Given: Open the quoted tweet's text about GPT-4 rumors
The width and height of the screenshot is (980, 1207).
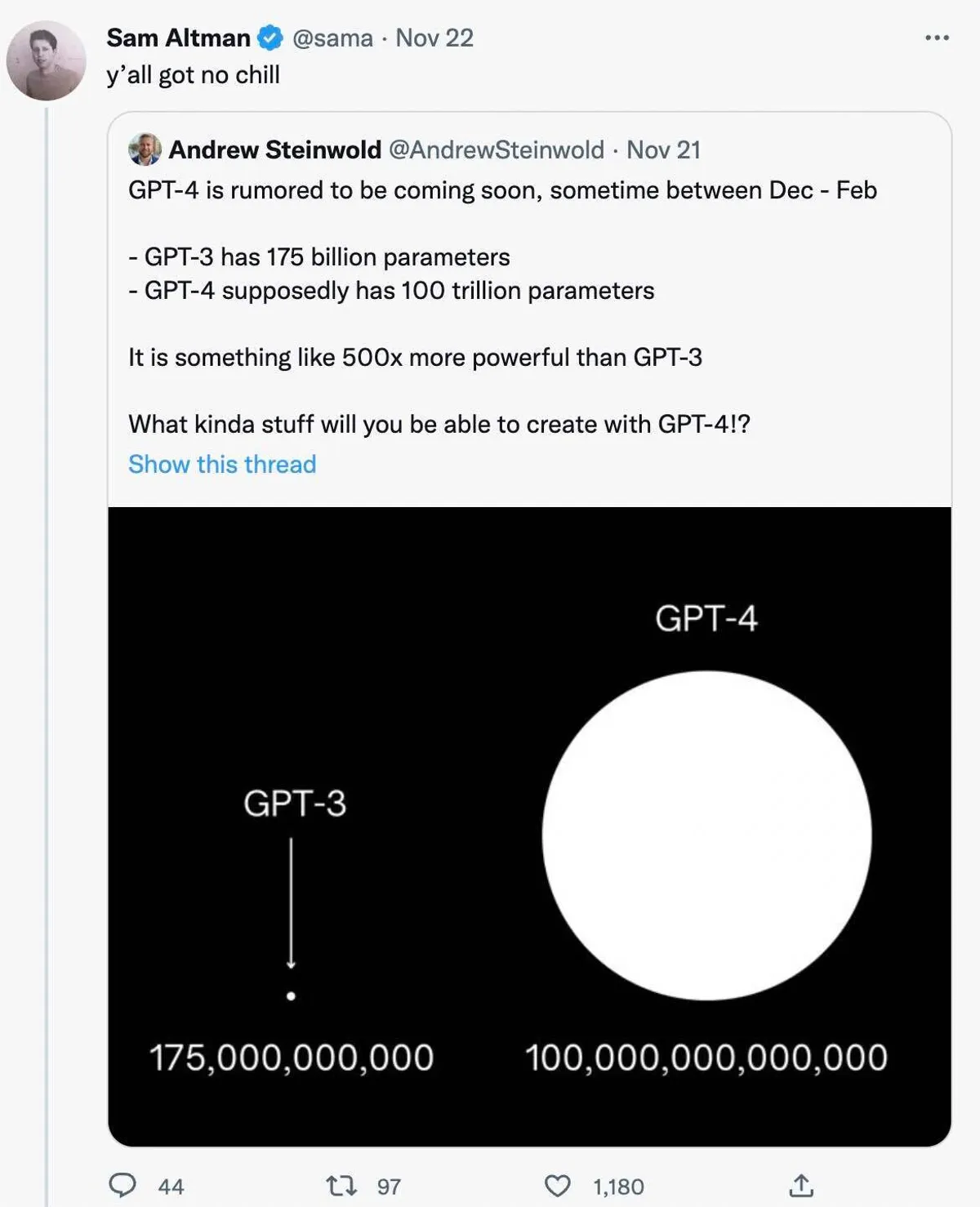Looking at the screenshot, I should (502, 190).
